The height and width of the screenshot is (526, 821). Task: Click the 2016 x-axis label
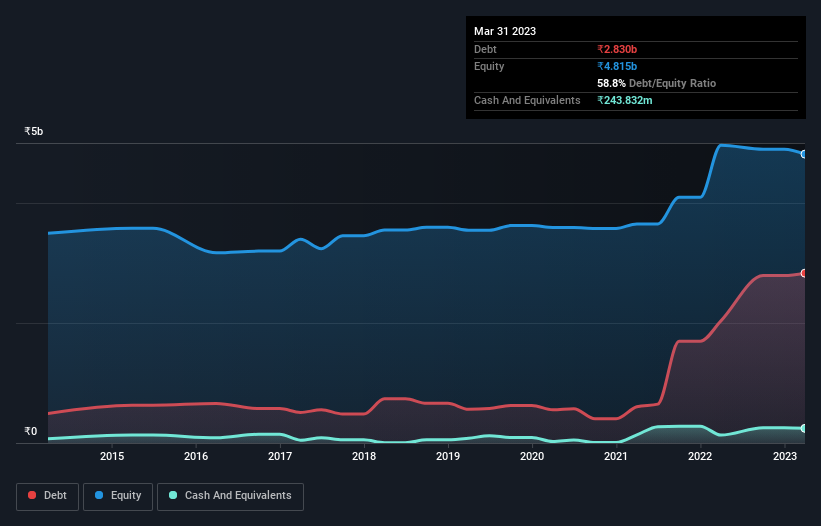[x=196, y=456]
